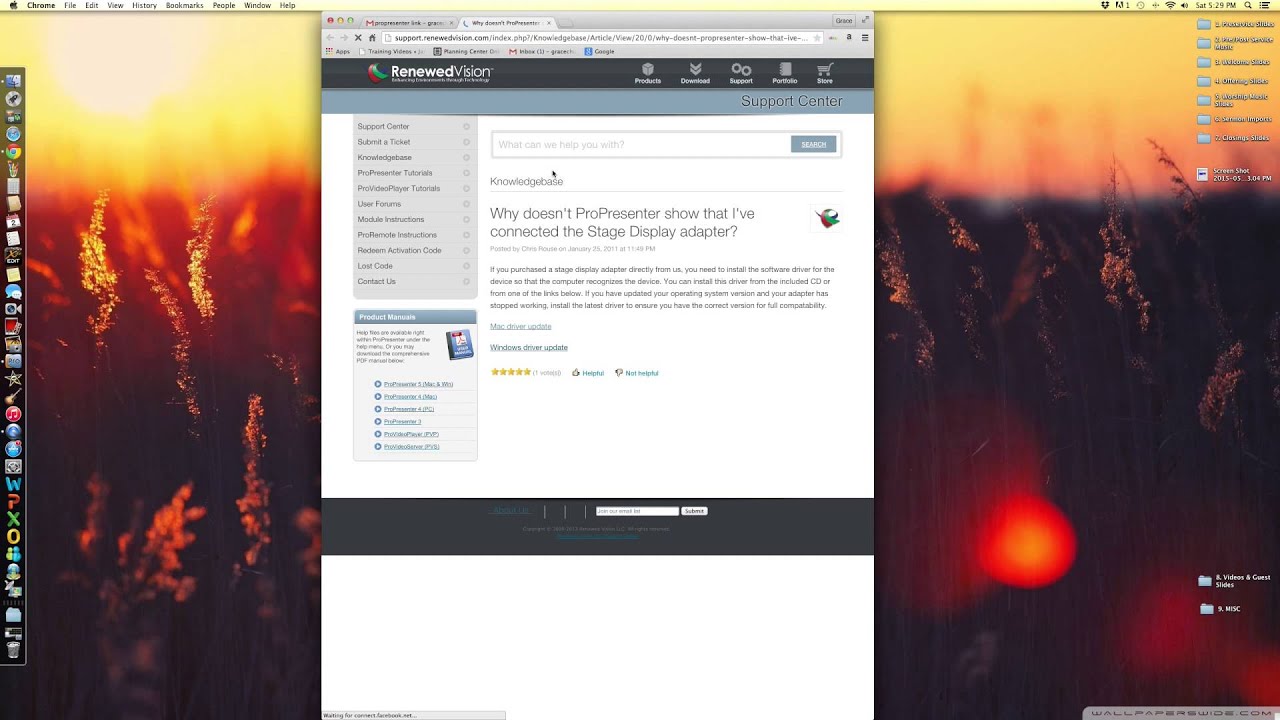Open the Products page icon
Image resolution: width=1280 pixels, height=720 pixels.
click(647, 73)
